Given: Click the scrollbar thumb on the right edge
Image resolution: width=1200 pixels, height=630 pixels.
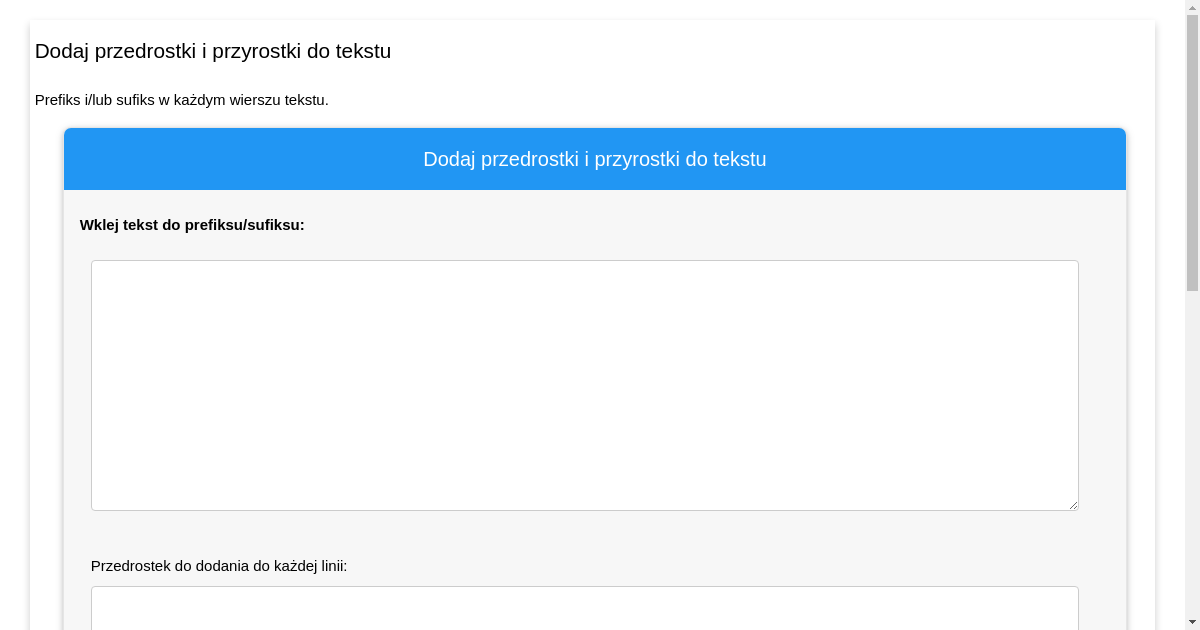Looking at the screenshot, I should point(1191,150).
